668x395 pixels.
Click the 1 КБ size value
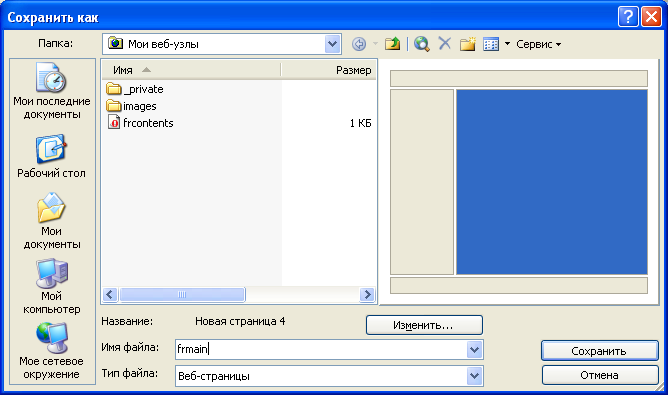(360, 123)
